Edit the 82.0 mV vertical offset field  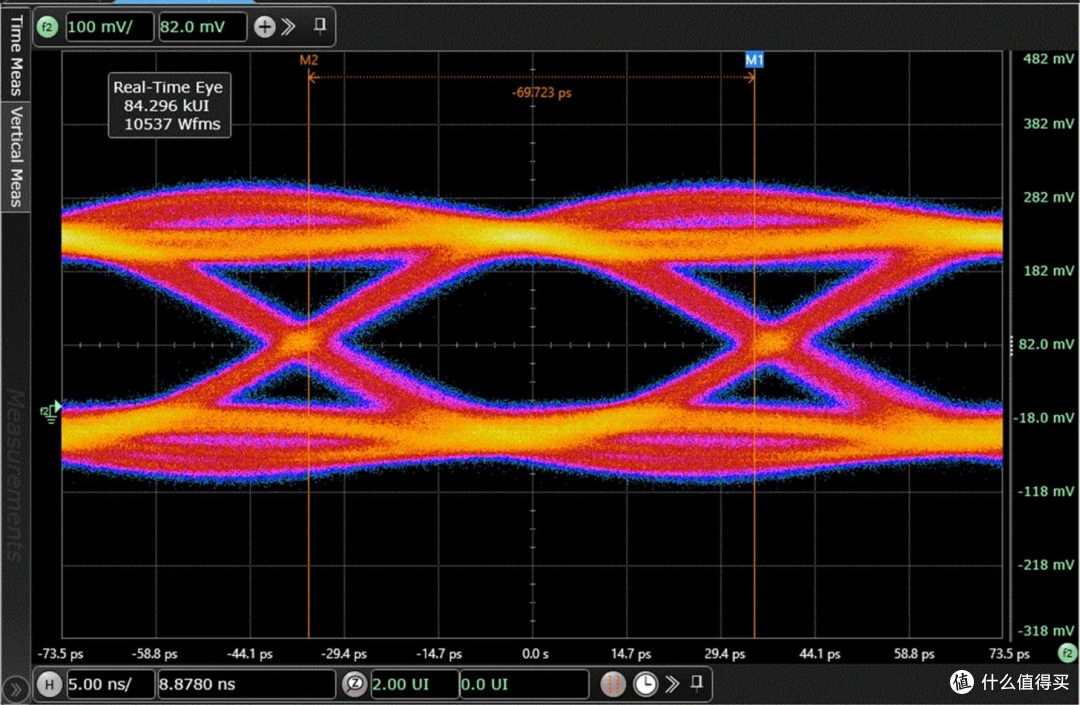[x=202, y=27]
